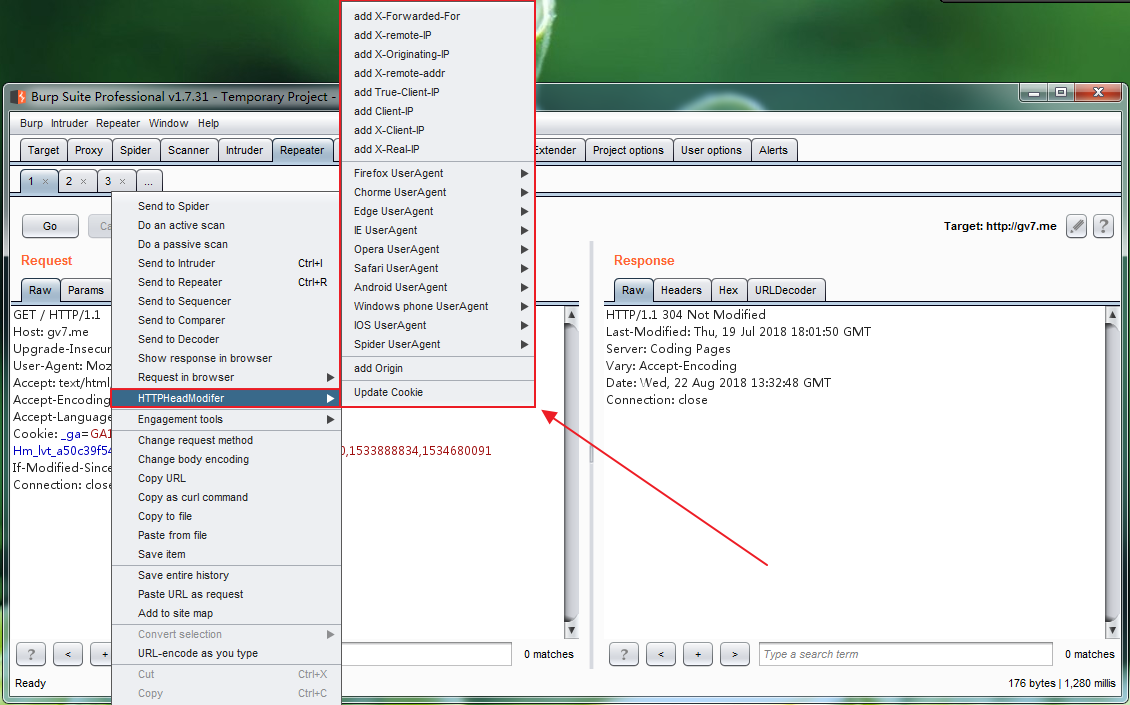1130x705 pixels.
Task: Open the Alerts tab
Action: (x=773, y=150)
